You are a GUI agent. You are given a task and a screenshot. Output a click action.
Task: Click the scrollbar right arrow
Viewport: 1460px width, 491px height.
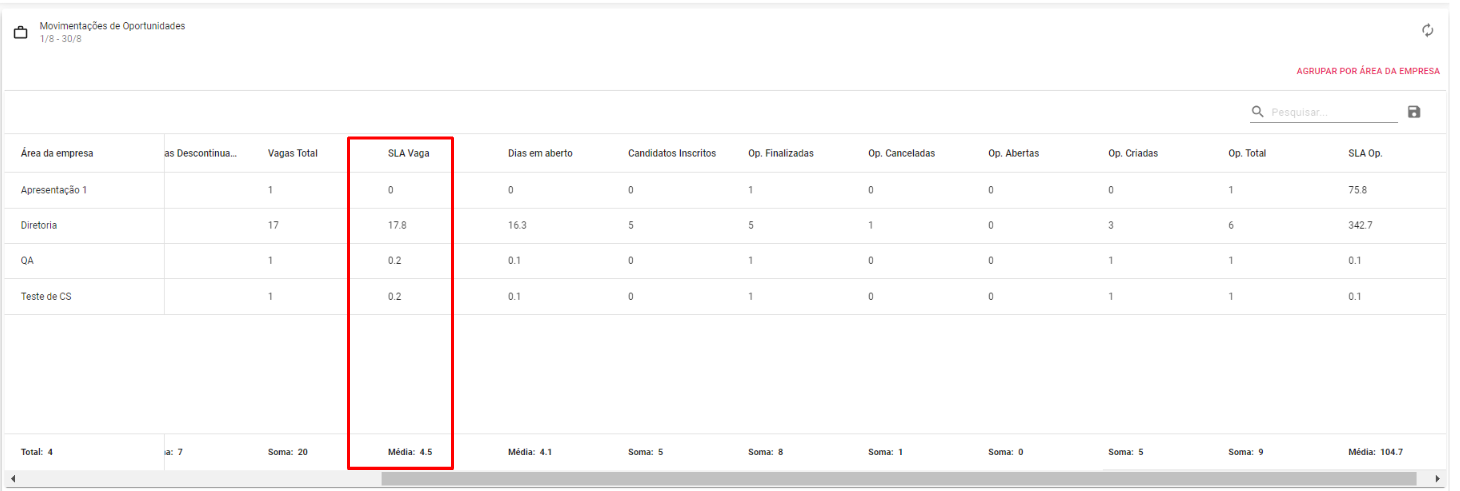click(x=1438, y=479)
